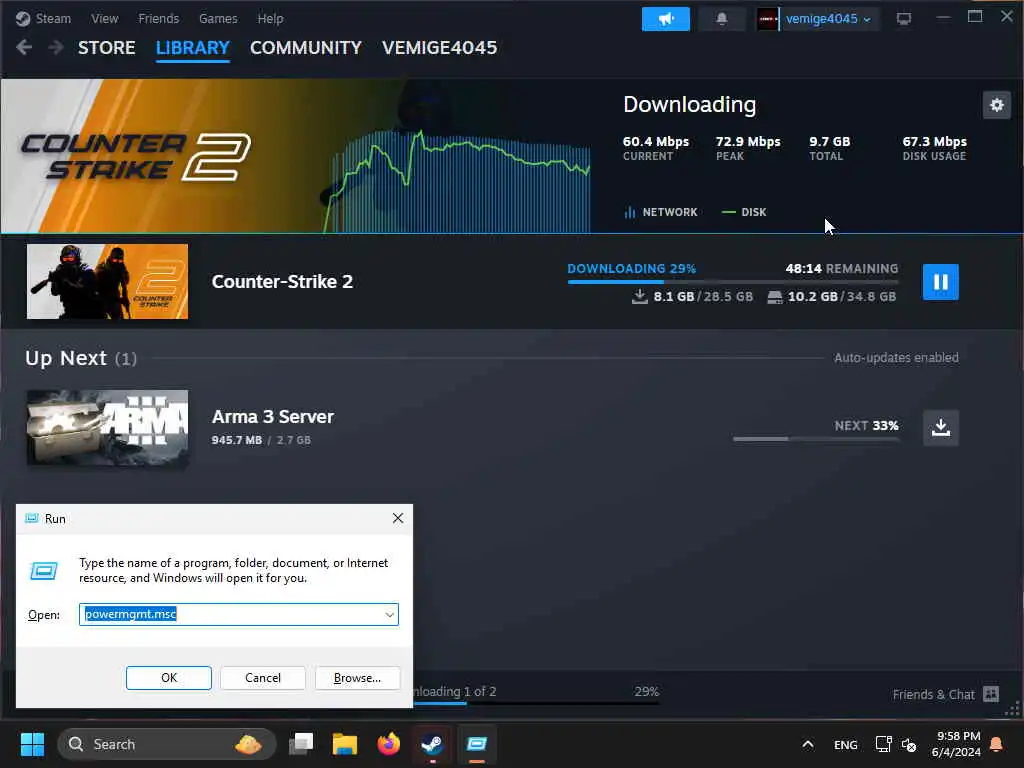Open the notifications bell in Steam

pyautogui.click(x=722, y=19)
